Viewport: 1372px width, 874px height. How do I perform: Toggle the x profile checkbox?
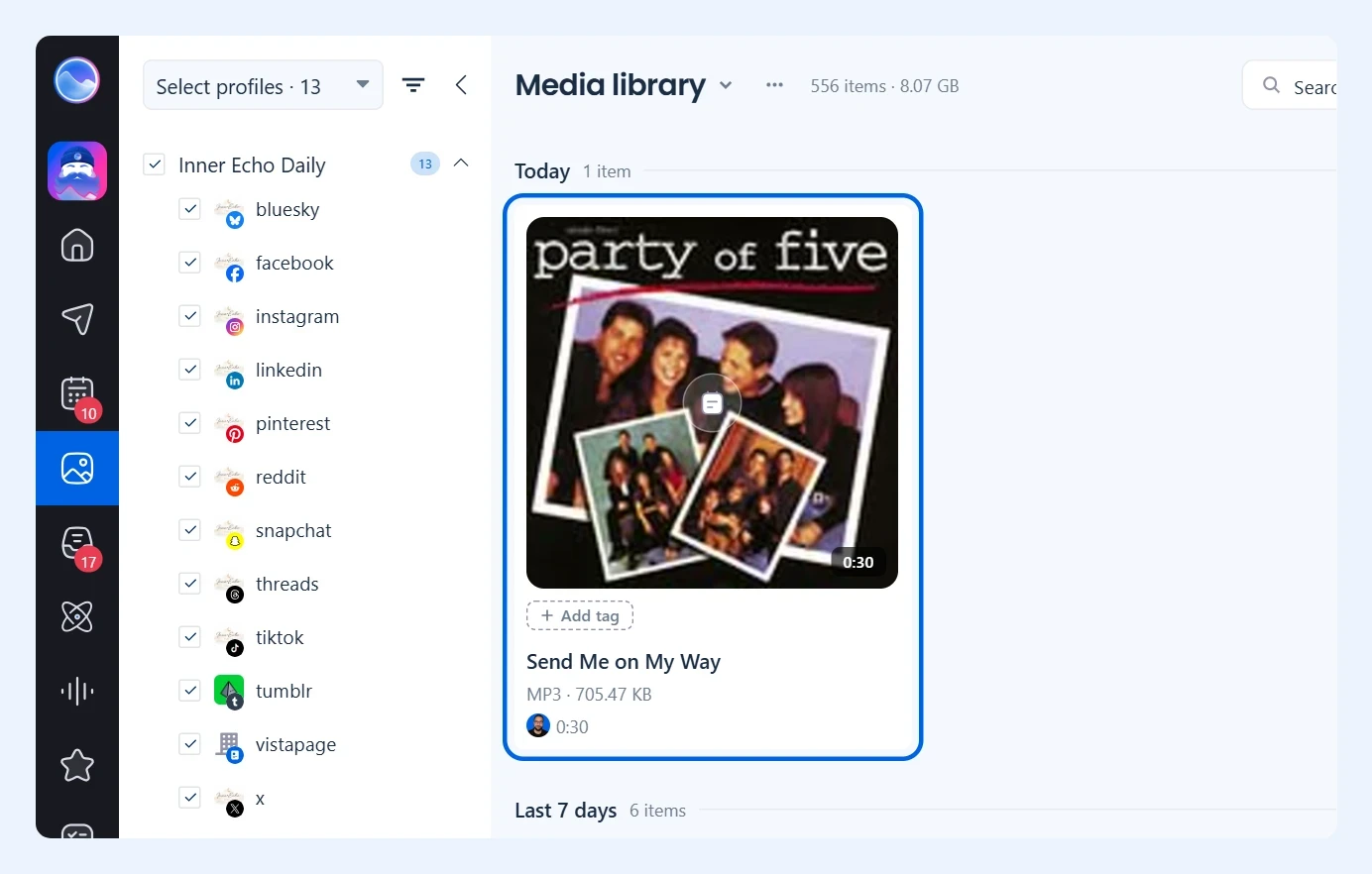[189, 798]
